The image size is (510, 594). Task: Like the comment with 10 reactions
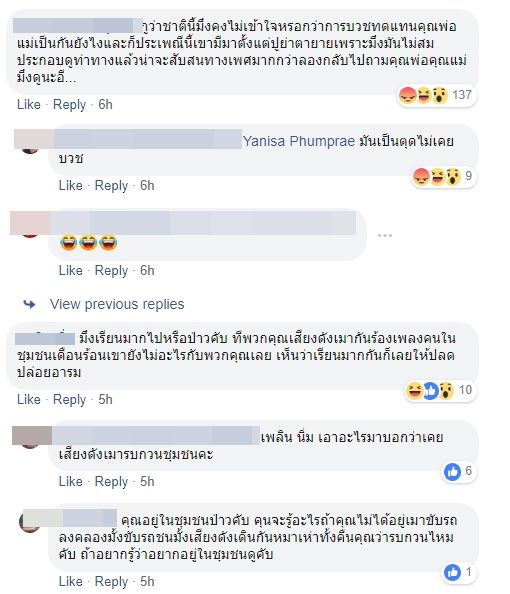29,399
